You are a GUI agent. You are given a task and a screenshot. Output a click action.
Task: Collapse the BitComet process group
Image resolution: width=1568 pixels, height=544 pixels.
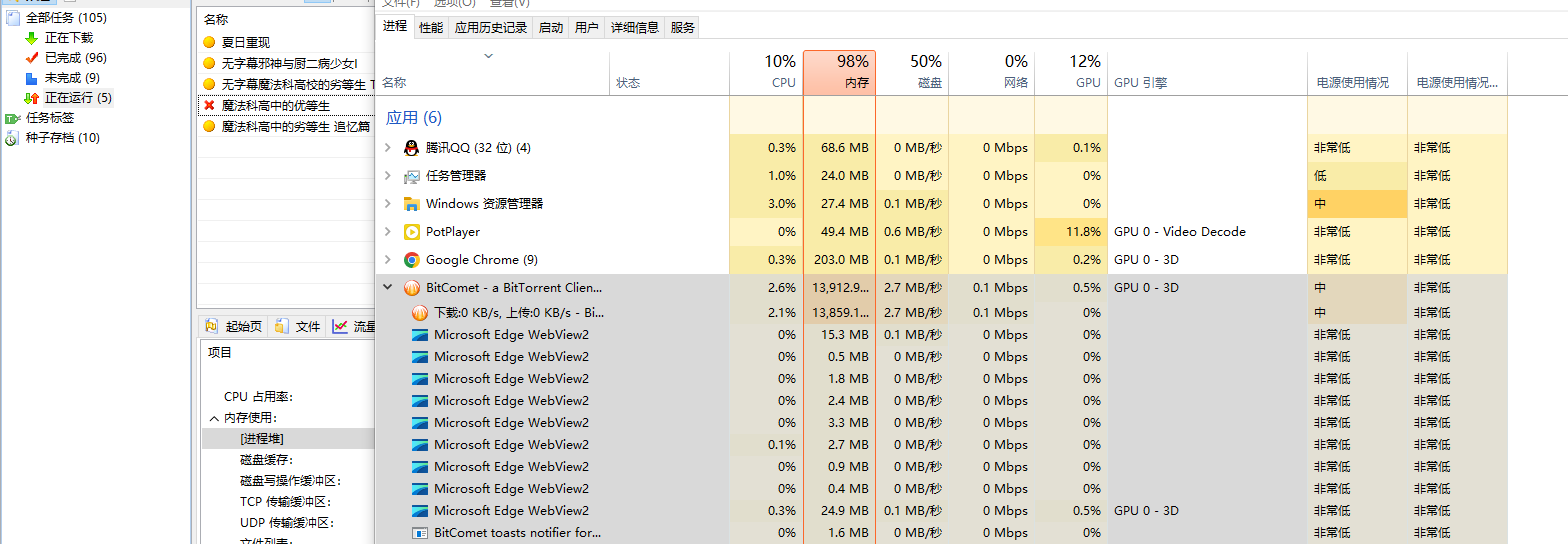pyautogui.click(x=388, y=288)
